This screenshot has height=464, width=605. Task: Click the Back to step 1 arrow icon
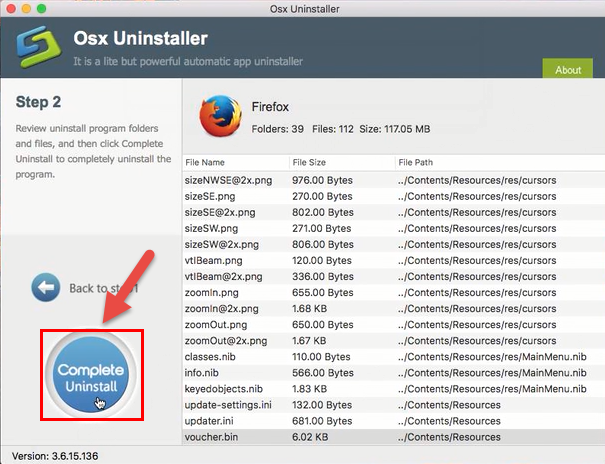point(45,288)
